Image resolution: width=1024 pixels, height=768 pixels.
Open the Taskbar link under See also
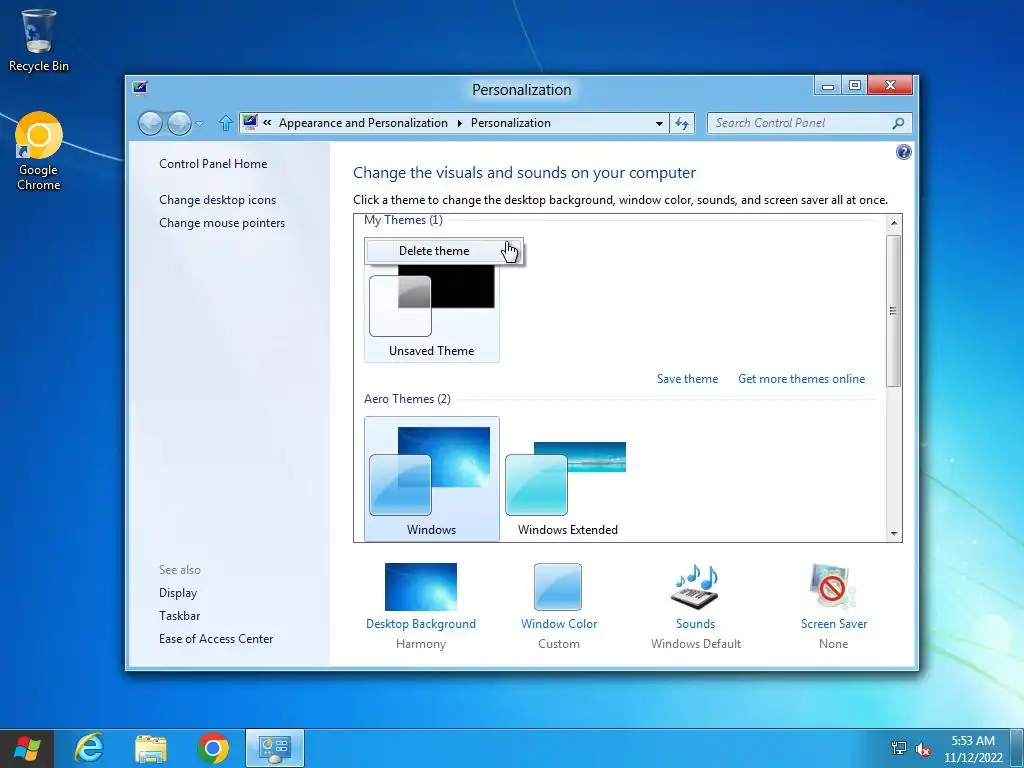click(180, 616)
